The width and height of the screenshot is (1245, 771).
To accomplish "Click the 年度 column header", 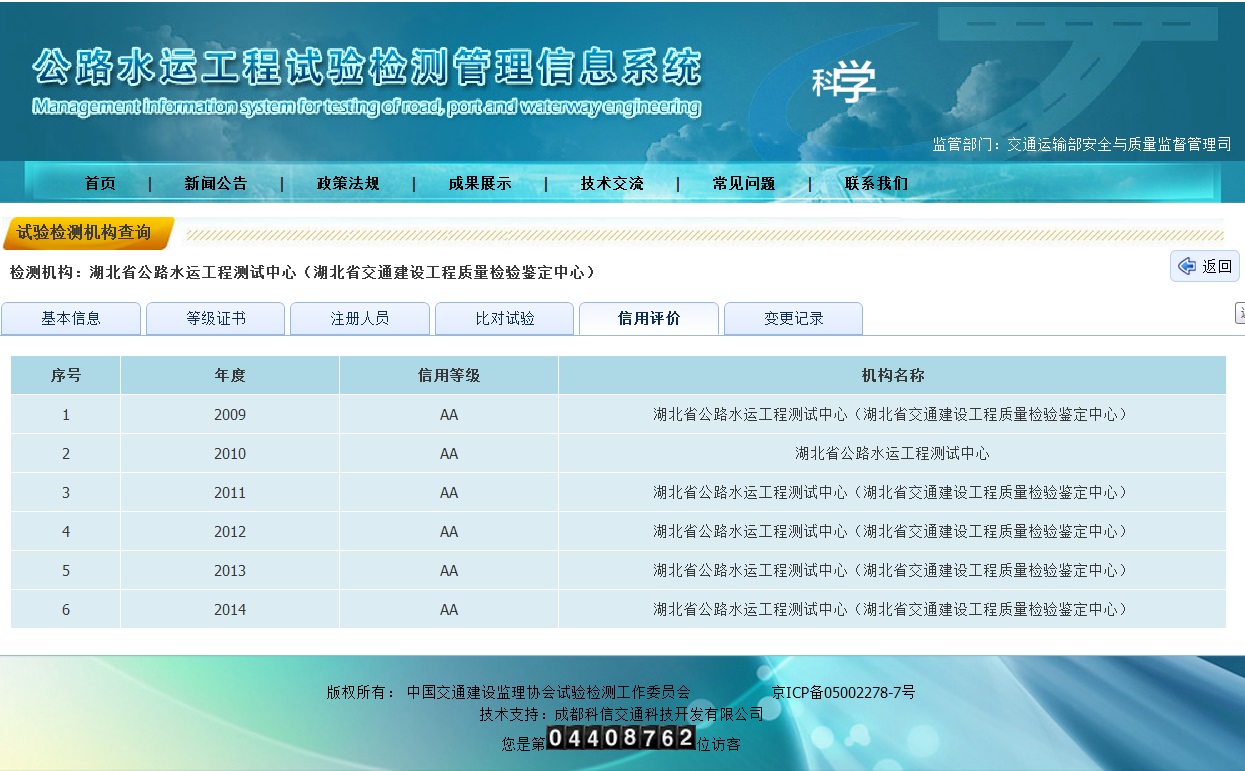I will [230, 376].
